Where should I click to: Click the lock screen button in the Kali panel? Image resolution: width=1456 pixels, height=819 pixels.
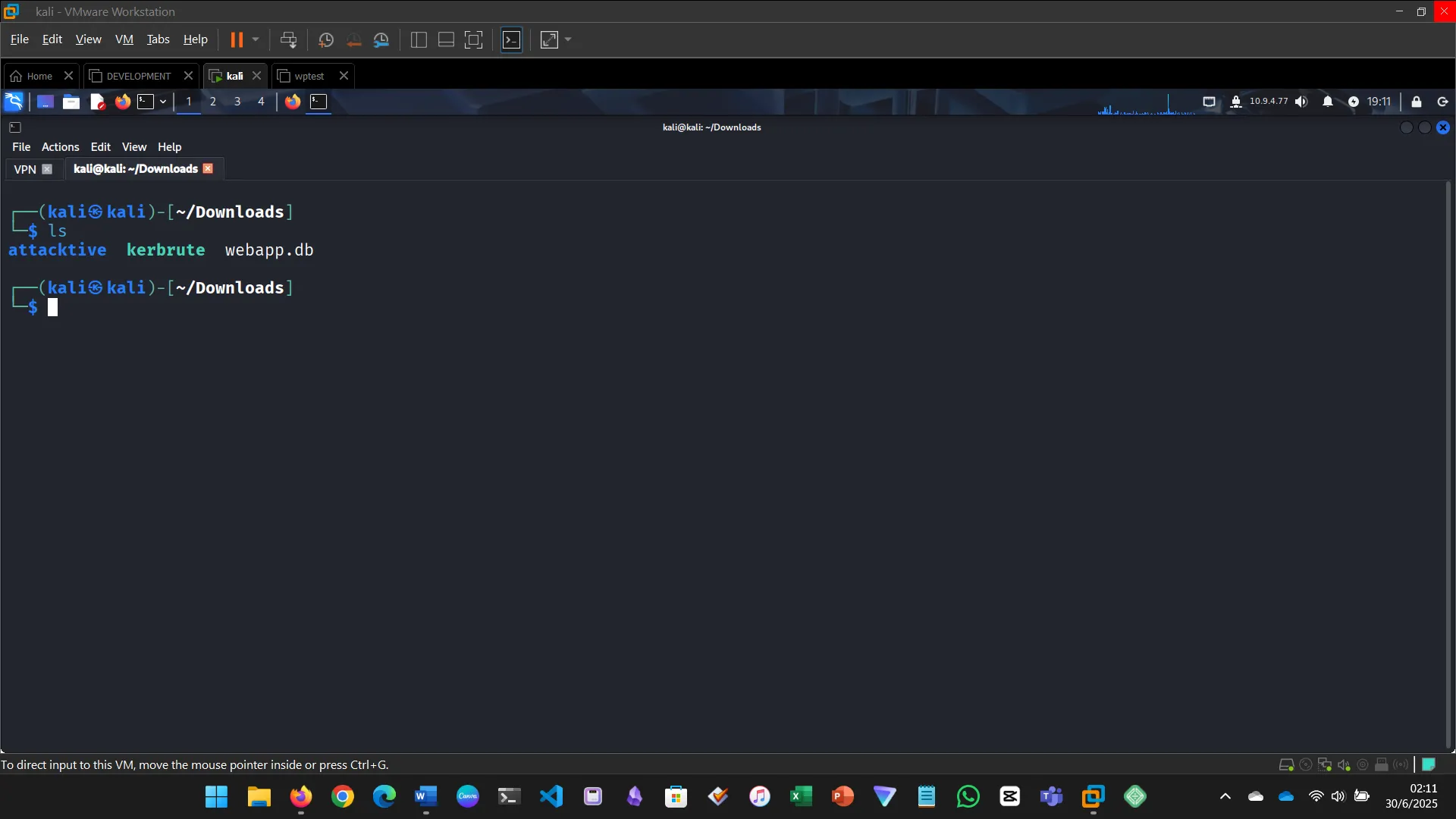(1416, 101)
